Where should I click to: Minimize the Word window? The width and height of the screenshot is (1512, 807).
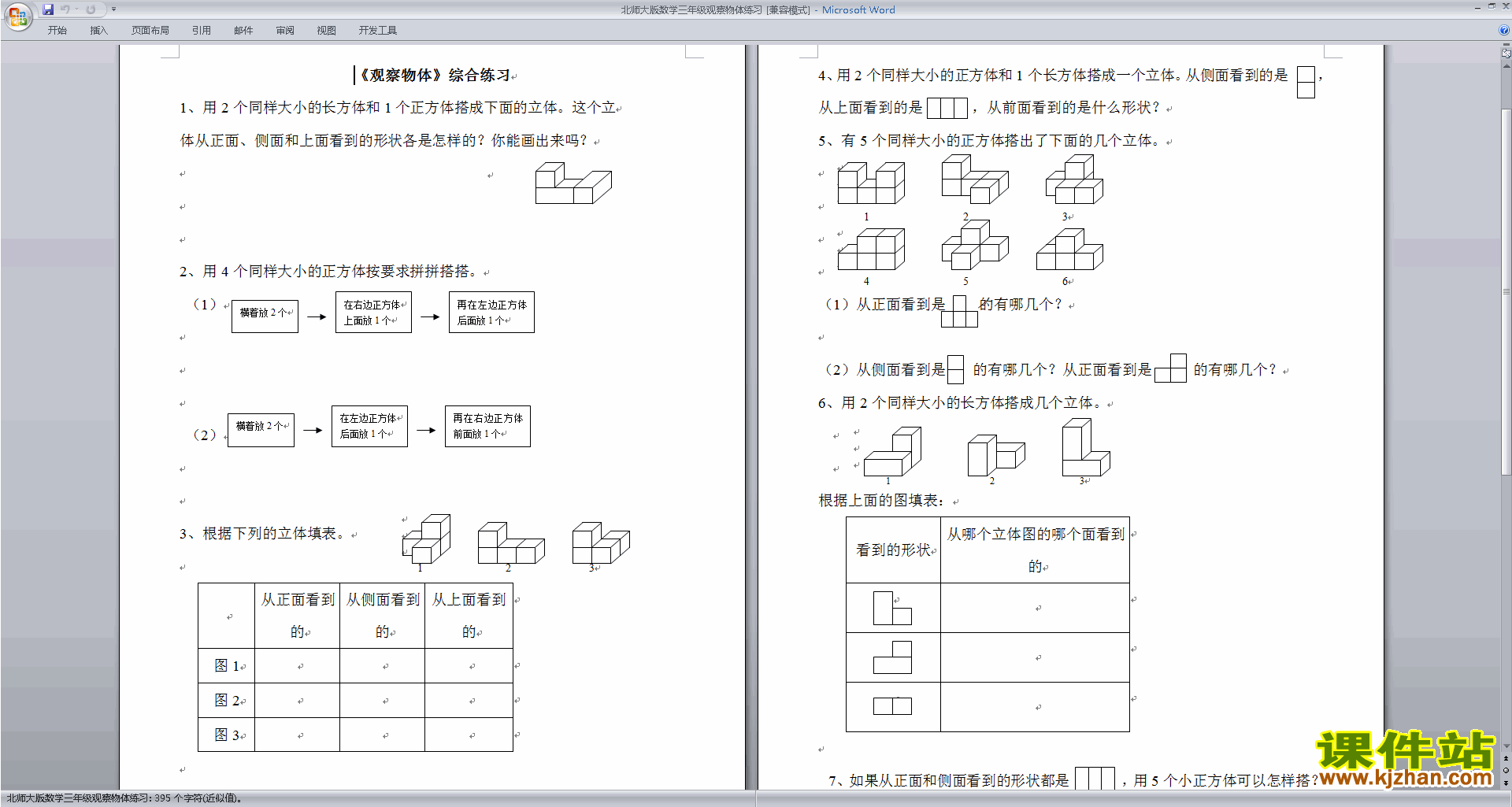click(x=1478, y=7)
